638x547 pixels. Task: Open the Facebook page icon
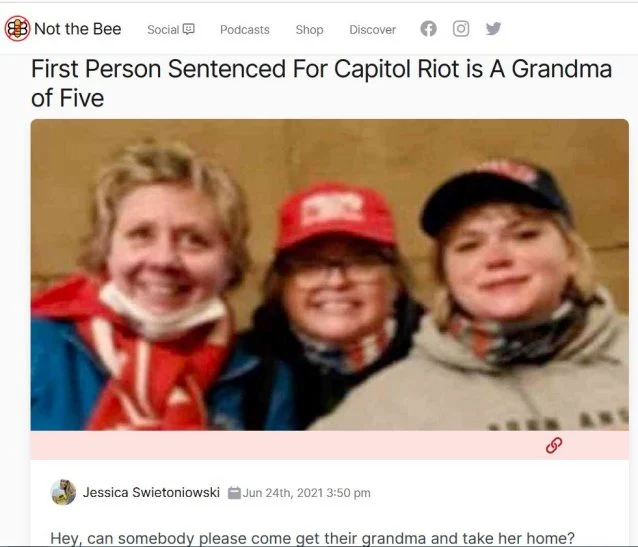(428, 28)
